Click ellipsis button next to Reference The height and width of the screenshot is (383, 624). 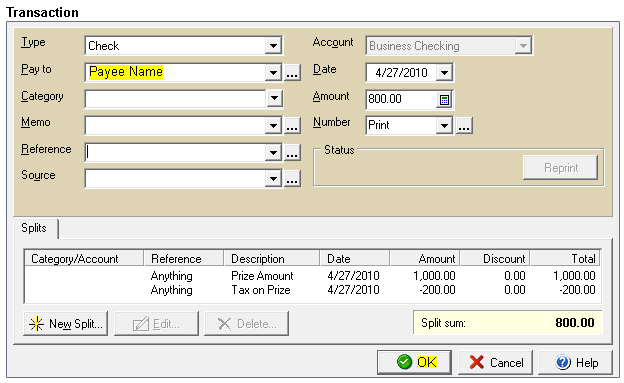292,152
